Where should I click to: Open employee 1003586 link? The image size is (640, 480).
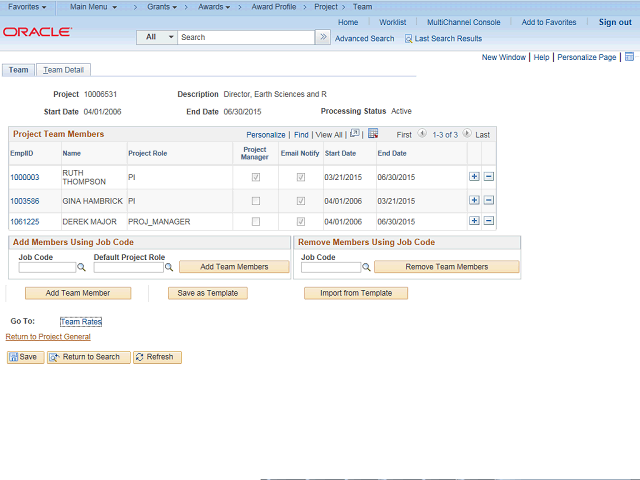coord(25,201)
